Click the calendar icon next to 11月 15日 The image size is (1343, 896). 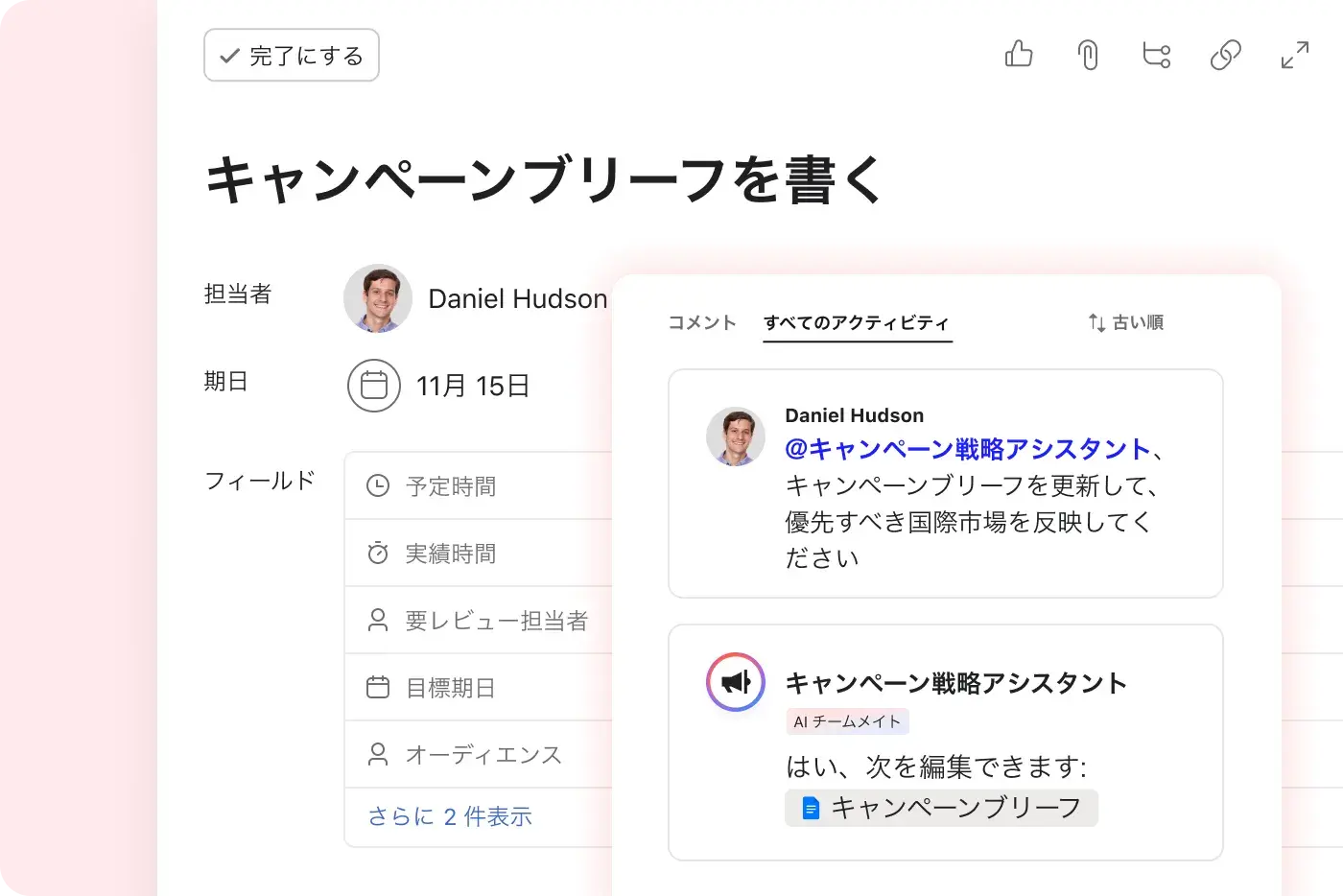click(374, 386)
